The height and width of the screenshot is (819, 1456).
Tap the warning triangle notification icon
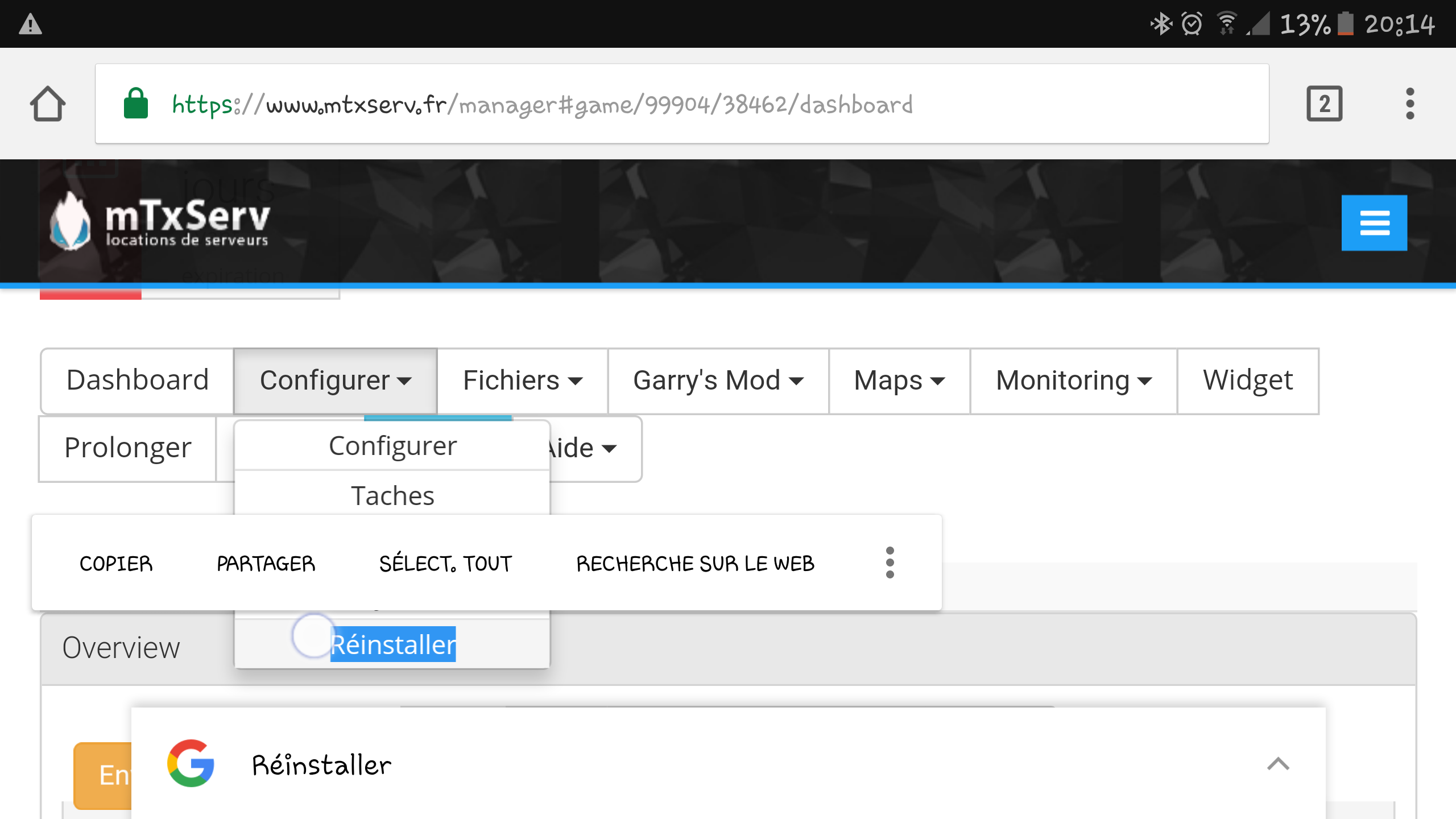(30, 24)
